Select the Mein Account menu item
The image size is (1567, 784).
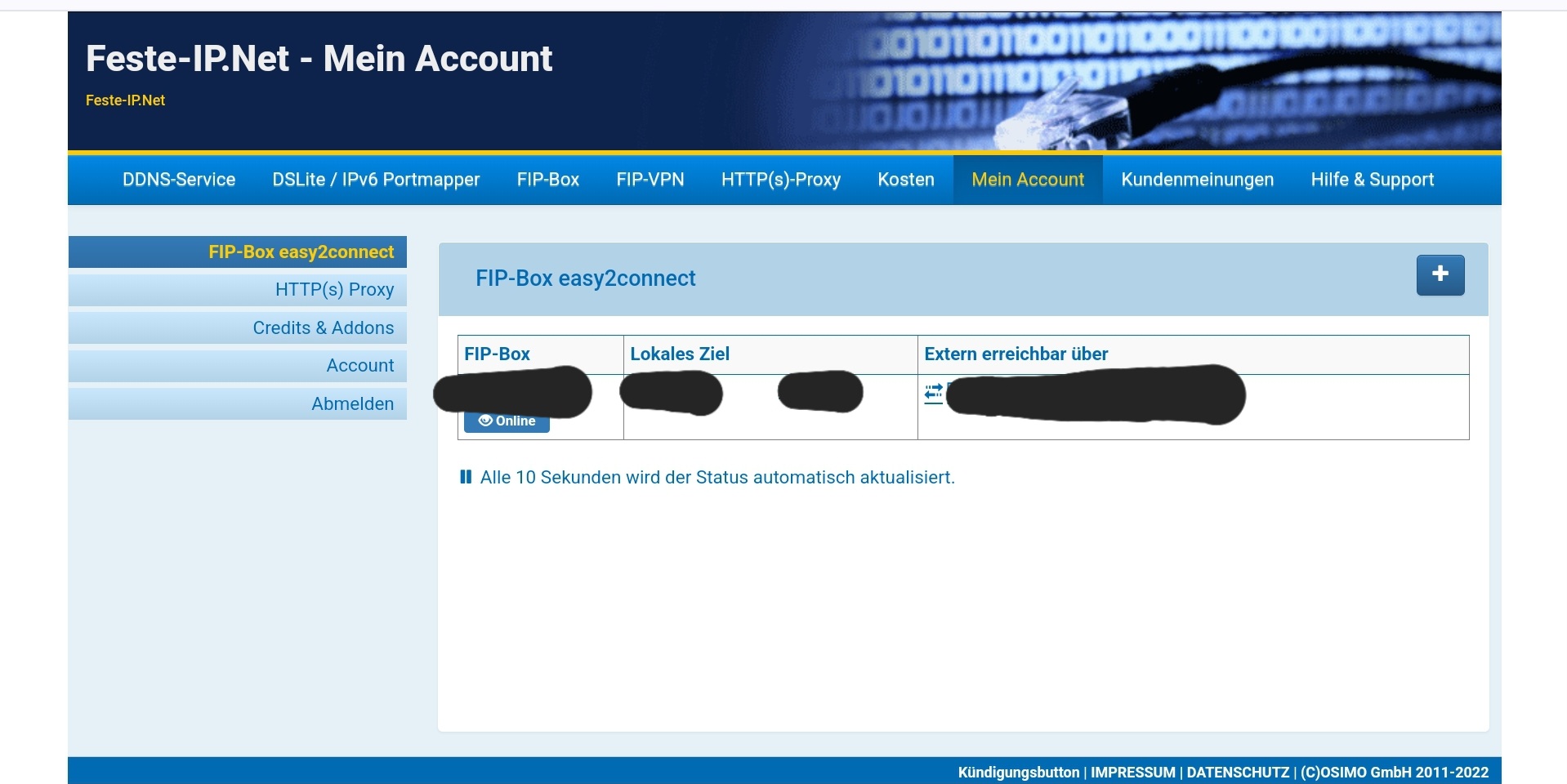point(1028,180)
